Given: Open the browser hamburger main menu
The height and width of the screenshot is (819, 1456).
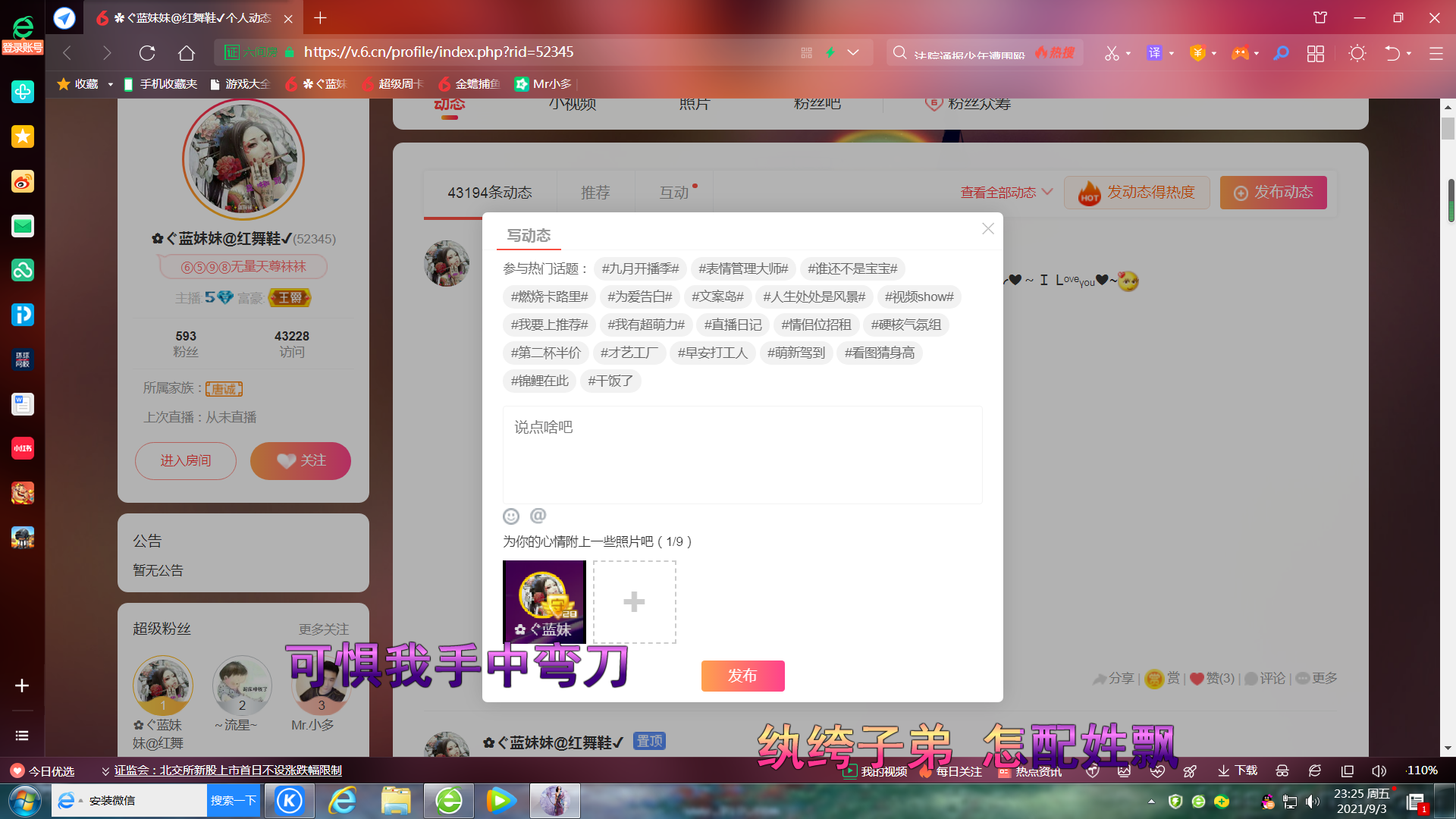Looking at the screenshot, I should click(1436, 53).
